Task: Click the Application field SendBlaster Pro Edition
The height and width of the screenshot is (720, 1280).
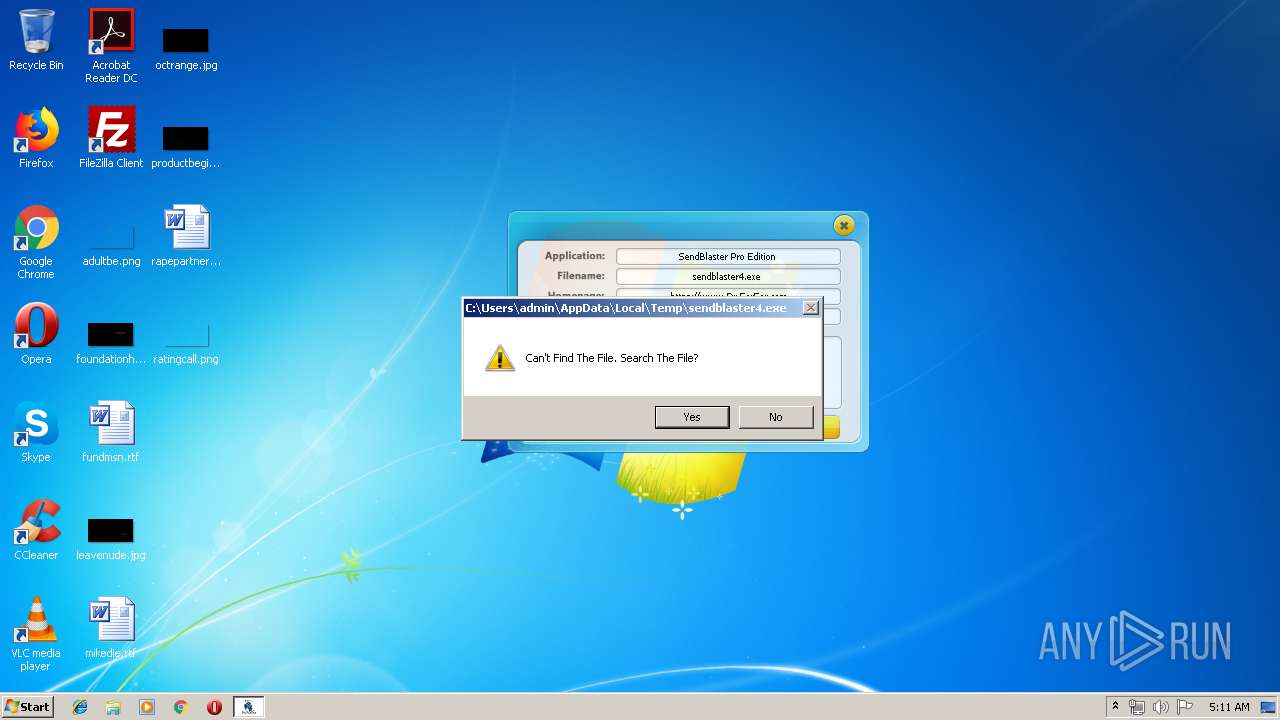Action: (728, 257)
